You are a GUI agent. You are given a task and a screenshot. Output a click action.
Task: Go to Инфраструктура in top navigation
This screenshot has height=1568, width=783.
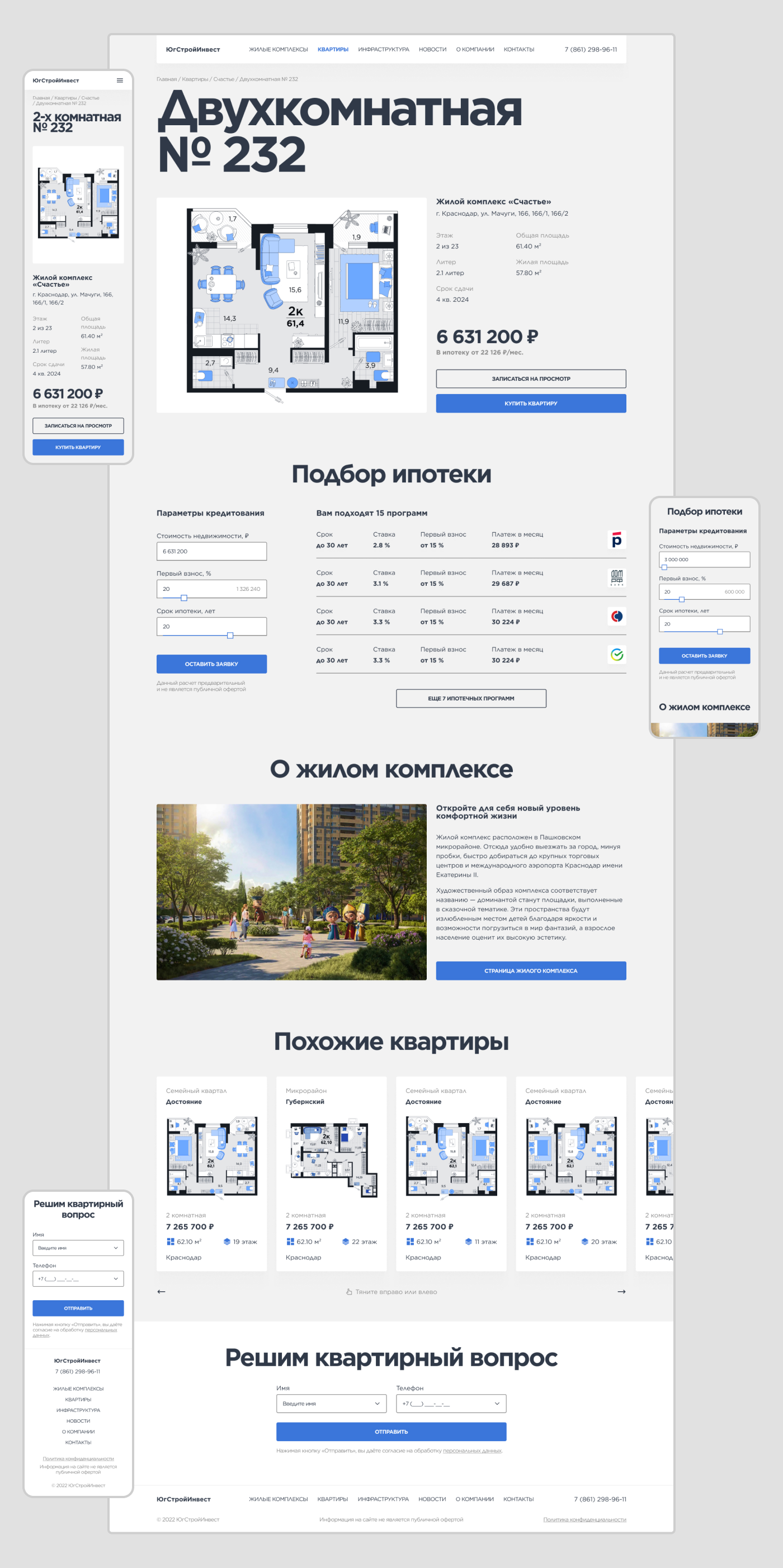[383, 50]
